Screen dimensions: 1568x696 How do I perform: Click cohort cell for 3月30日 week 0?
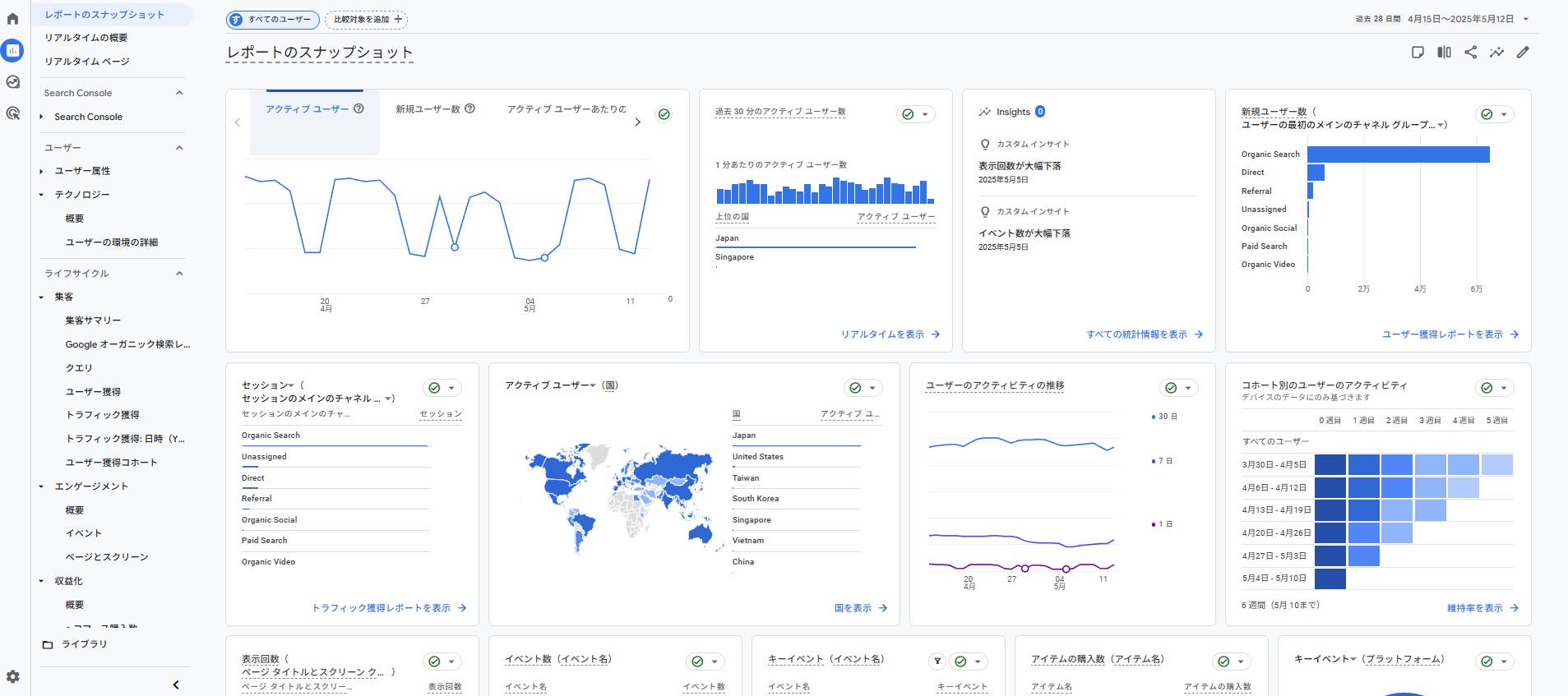[1330, 465]
